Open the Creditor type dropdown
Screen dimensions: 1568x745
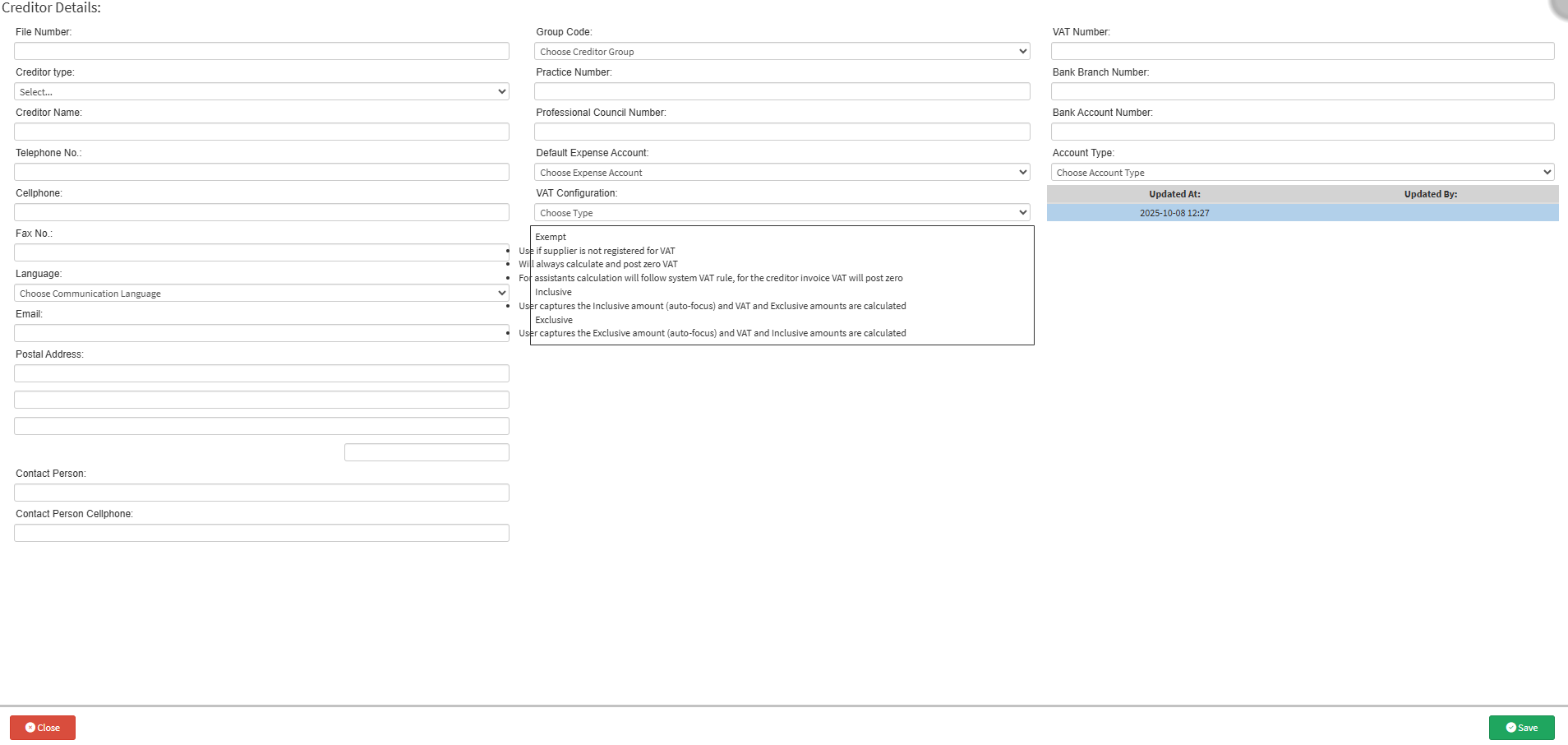click(261, 92)
